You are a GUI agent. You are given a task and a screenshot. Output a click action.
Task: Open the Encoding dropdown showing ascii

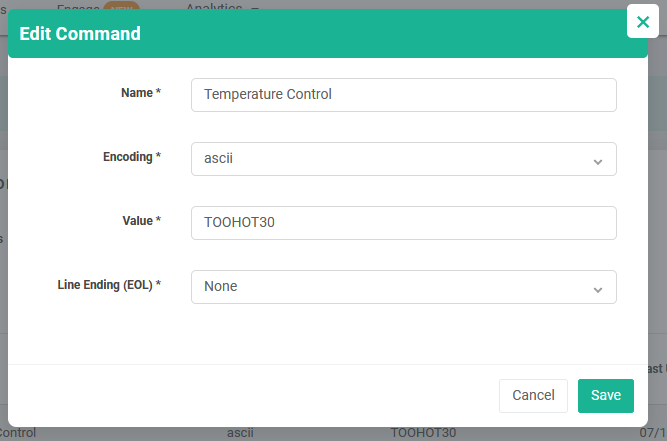403,159
